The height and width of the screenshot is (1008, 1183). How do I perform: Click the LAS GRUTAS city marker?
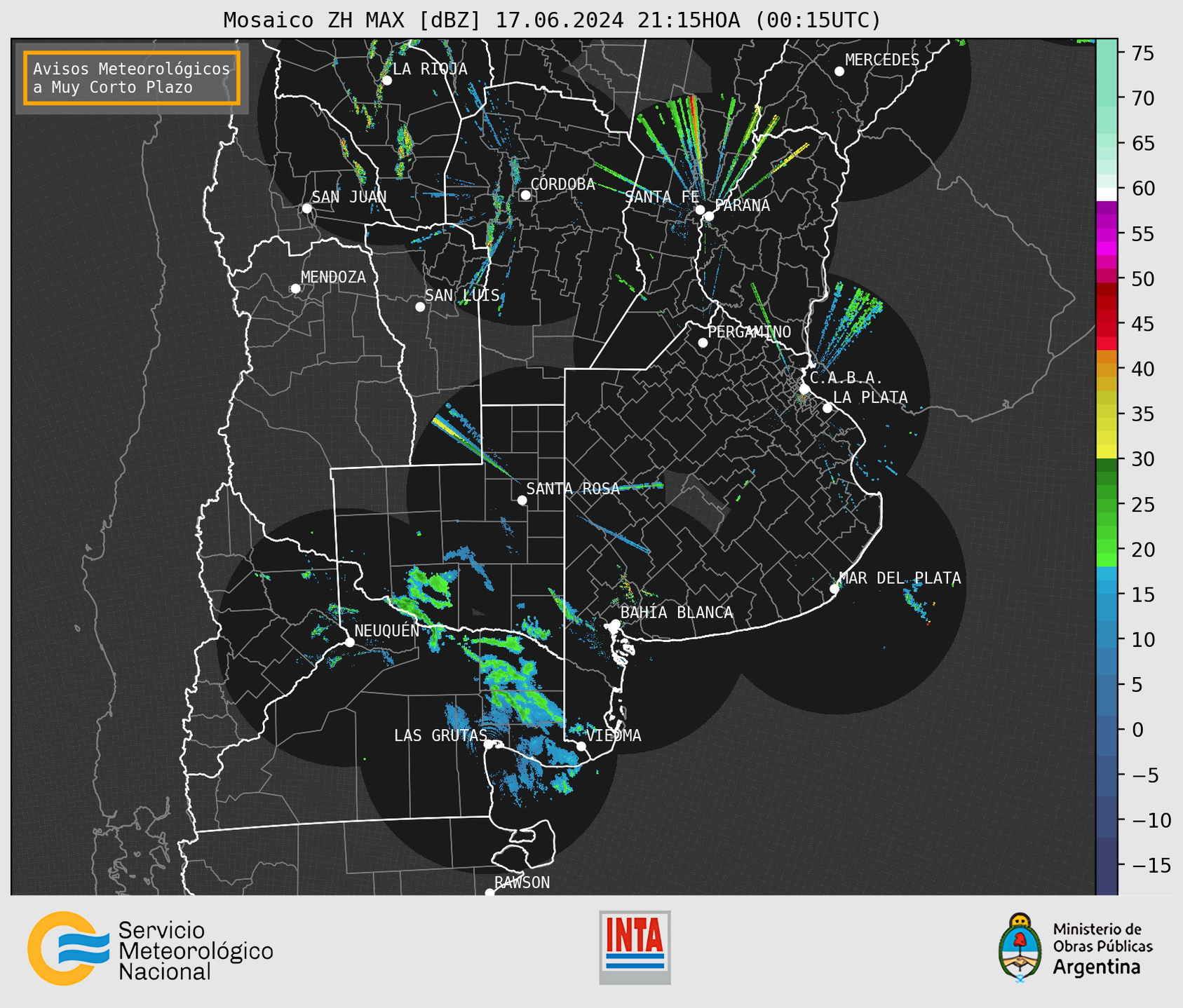pyautogui.click(x=489, y=744)
